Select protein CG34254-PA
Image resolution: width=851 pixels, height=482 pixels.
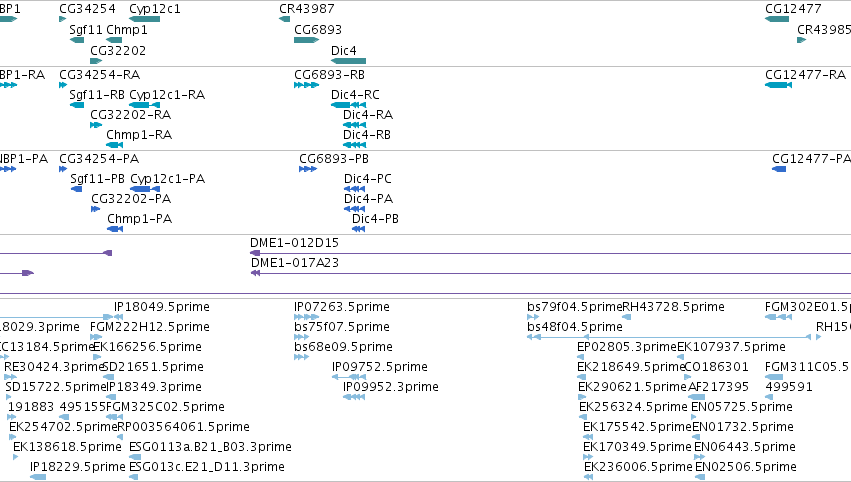pos(99,158)
